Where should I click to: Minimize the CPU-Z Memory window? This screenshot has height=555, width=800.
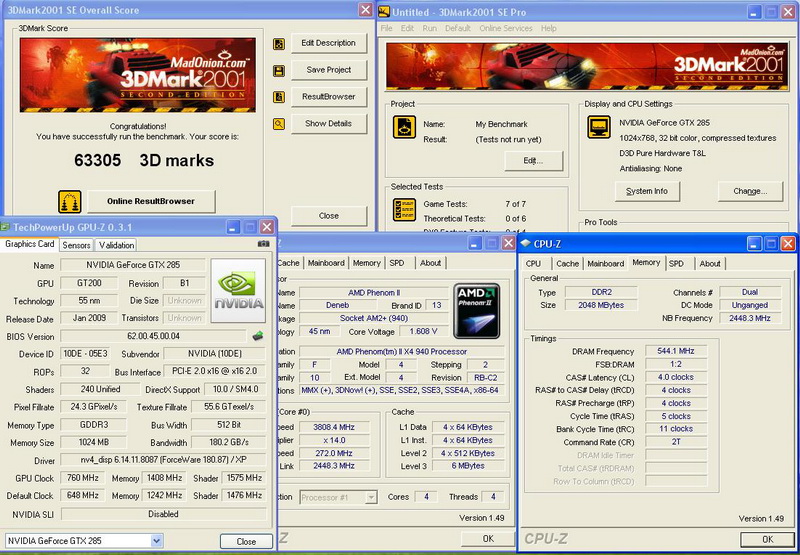click(x=755, y=244)
